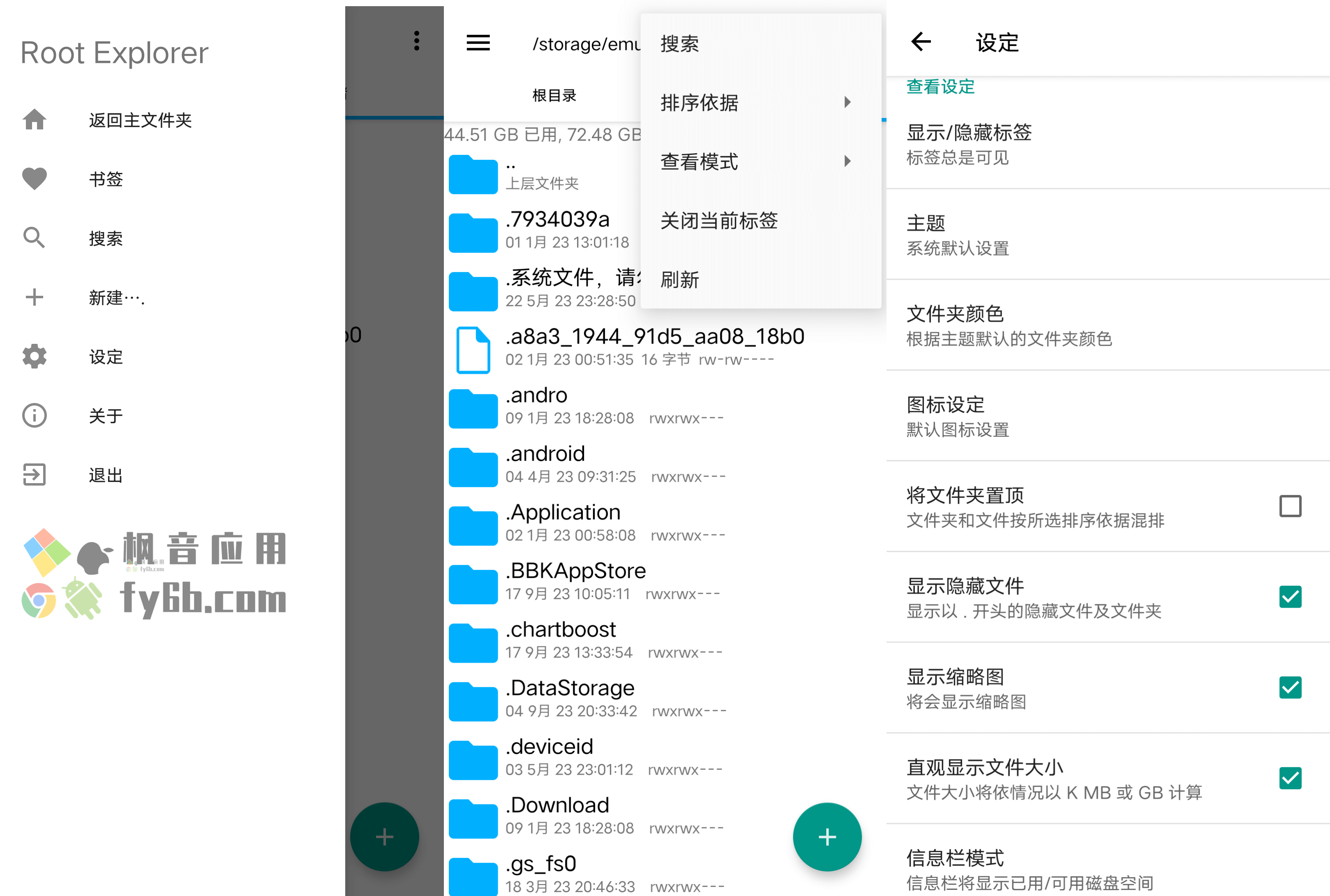Uncheck the 直观显示文件大小 checkbox
Viewport: 1330px width, 896px height.
pyautogui.click(x=1290, y=778)
